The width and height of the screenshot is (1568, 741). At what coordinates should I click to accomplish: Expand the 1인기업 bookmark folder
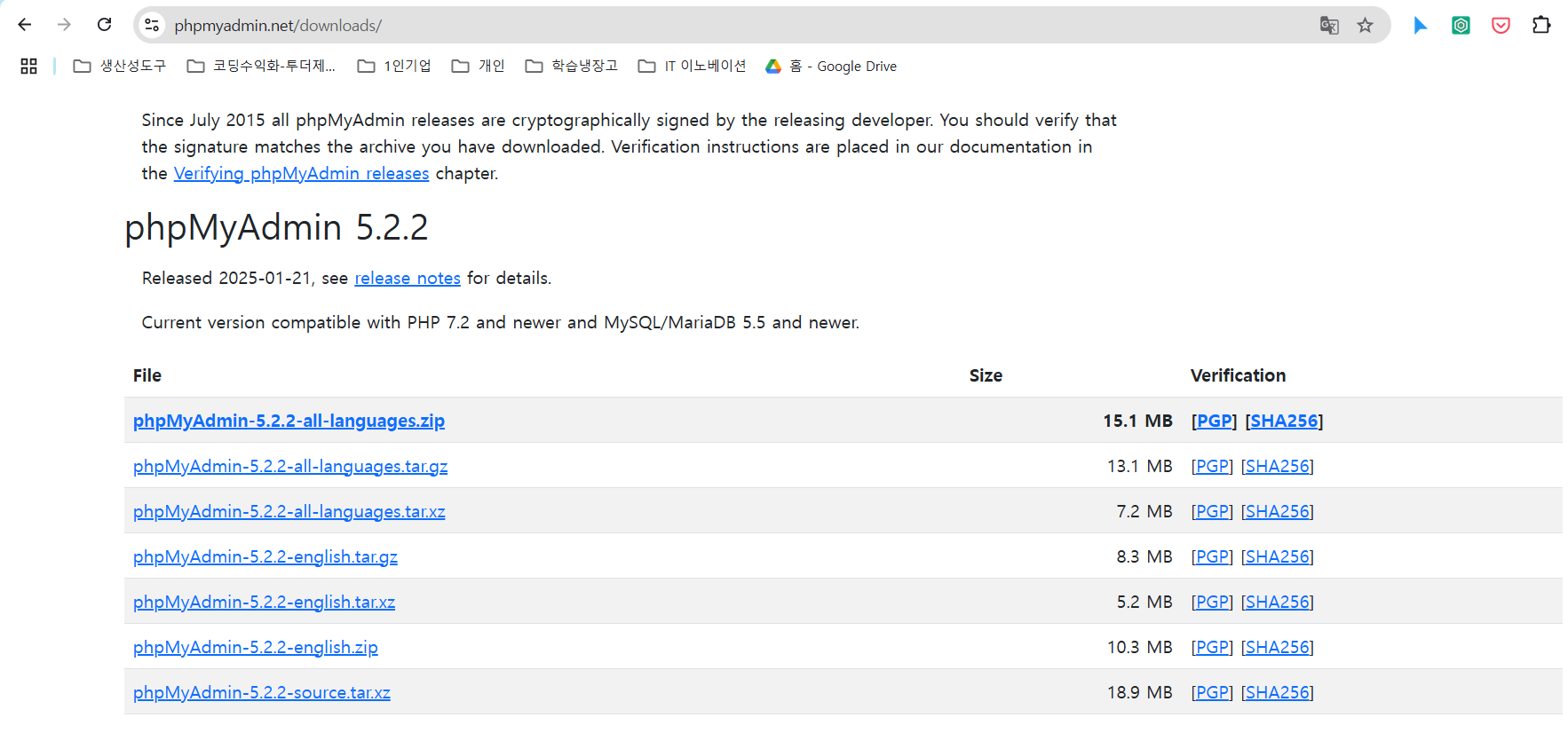coord(394,66)
